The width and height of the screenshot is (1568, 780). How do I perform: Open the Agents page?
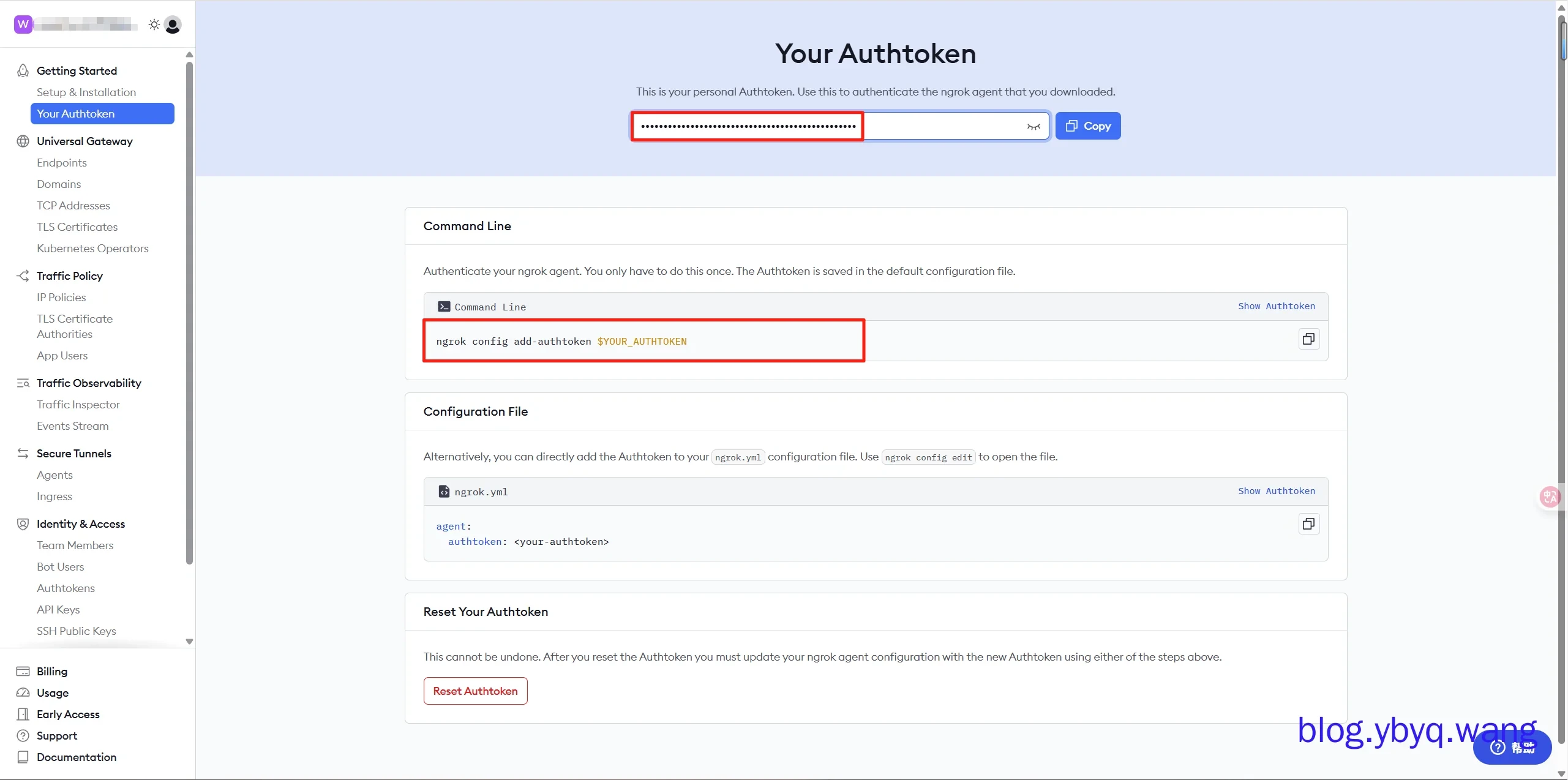(x=54, y=474)
